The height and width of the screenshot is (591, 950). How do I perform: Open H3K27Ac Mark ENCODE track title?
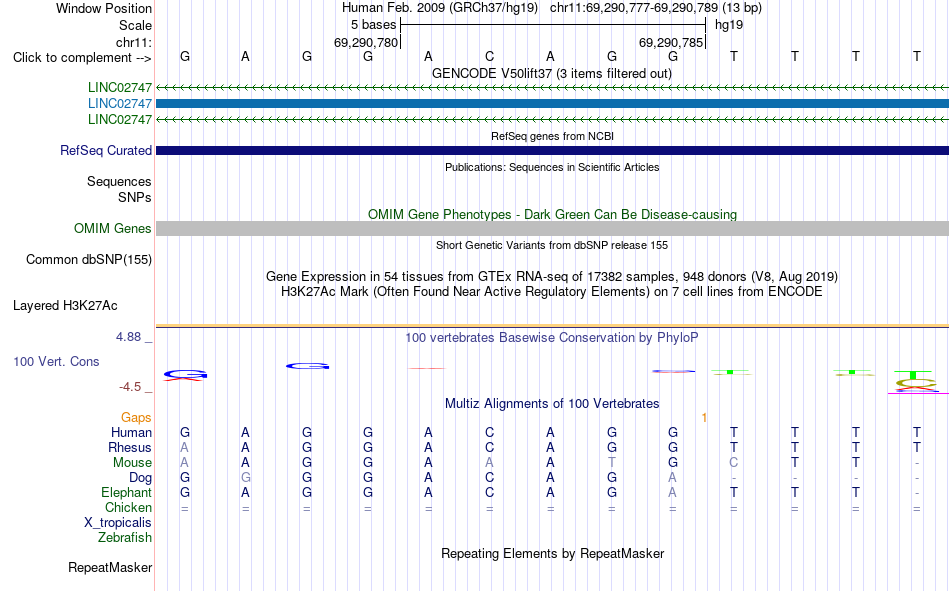(x=551, y=292)
